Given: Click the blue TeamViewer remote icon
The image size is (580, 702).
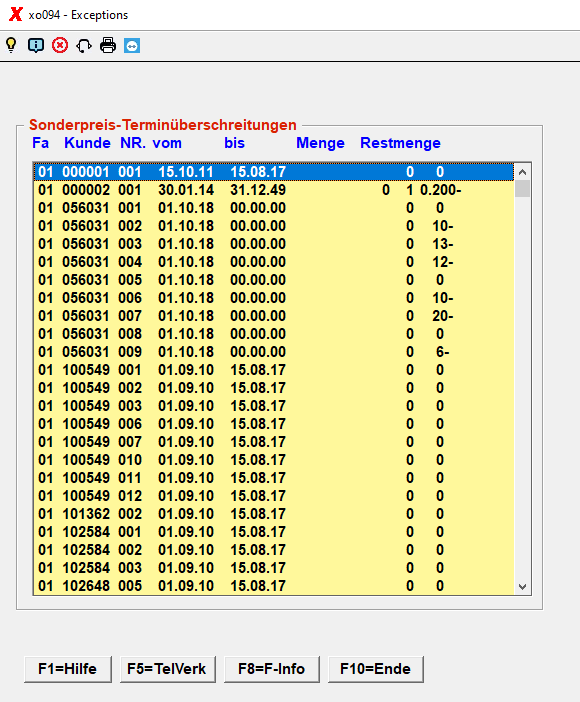Looking at the screenshot, I should click(x=132, y=46).
